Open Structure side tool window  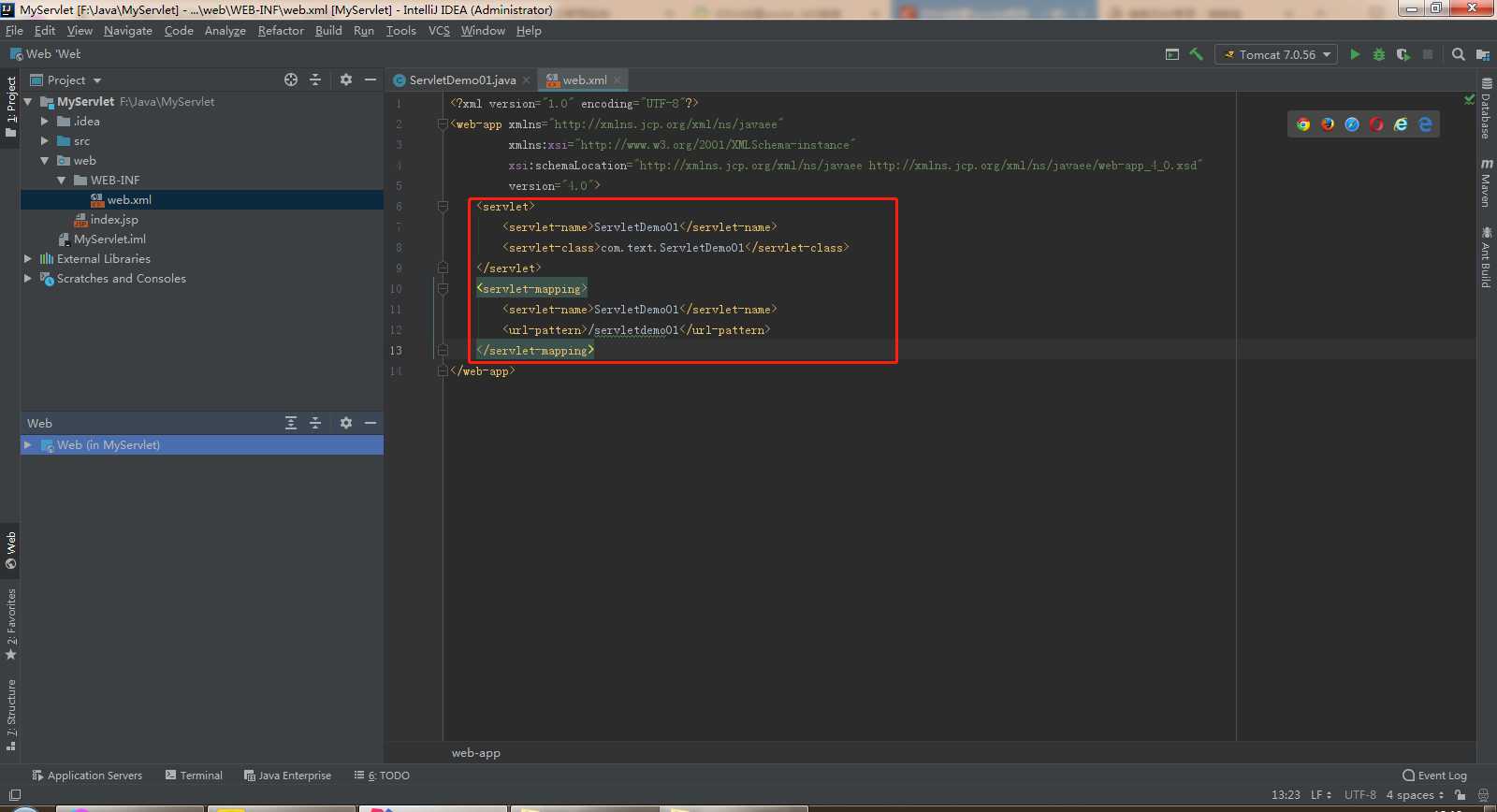tap(11, 716)
